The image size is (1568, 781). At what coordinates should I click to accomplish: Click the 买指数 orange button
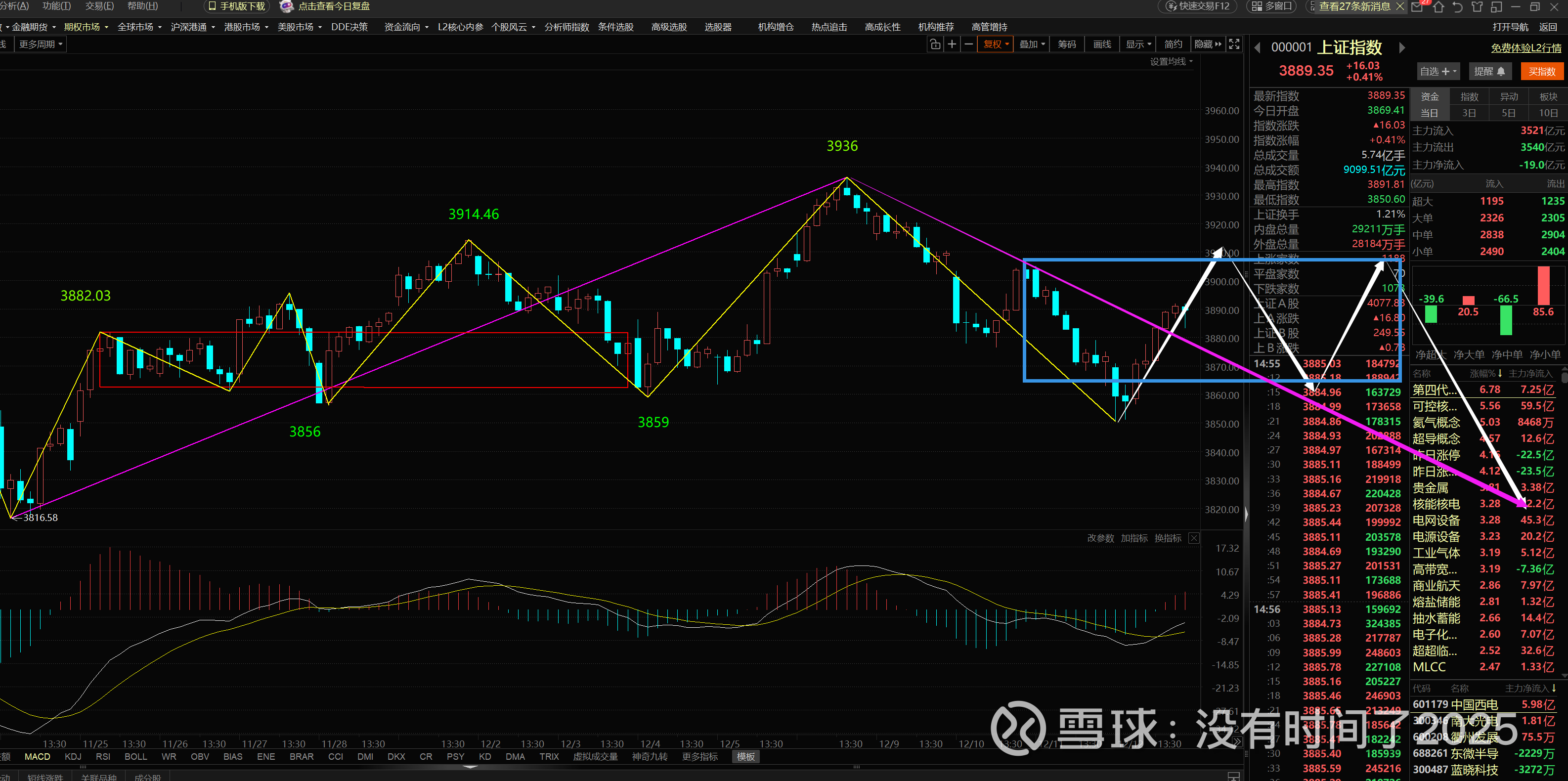1542,71
